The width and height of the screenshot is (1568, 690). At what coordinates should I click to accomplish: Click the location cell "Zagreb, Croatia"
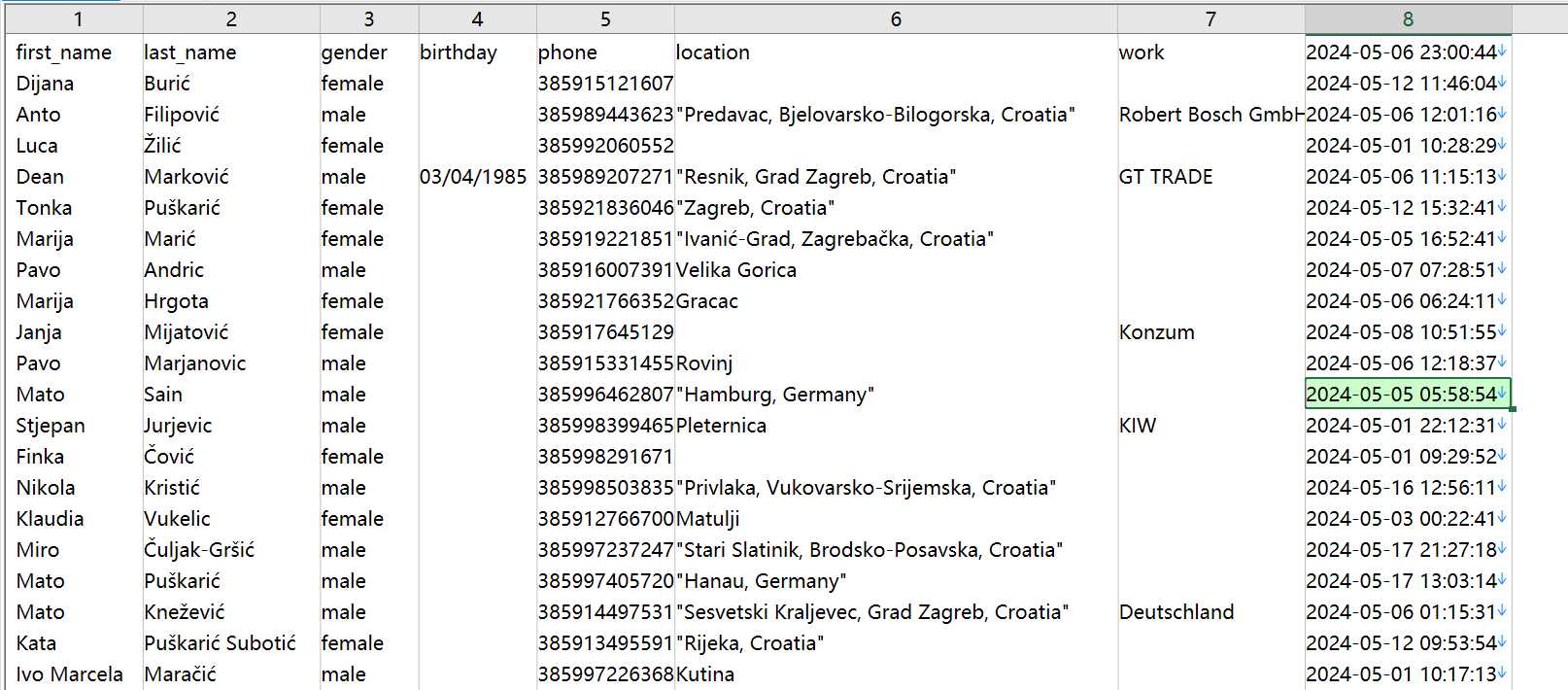pos(896,208)
